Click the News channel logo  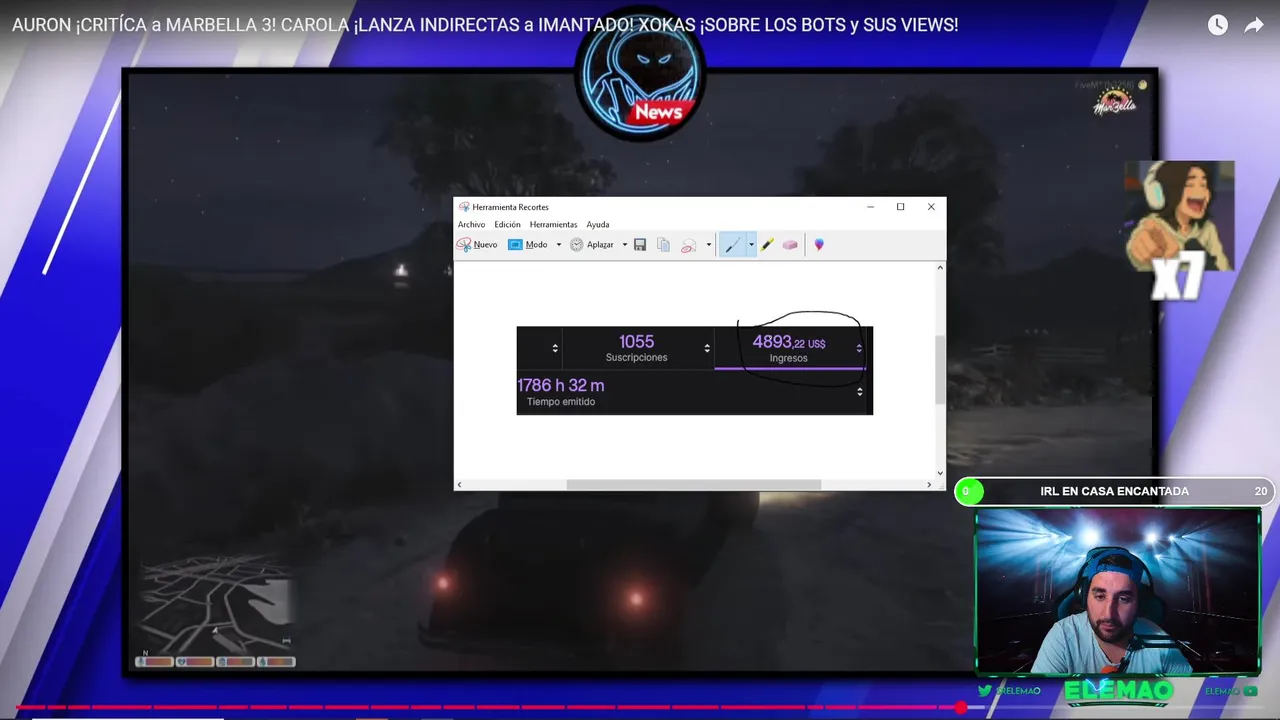[x=640, y=75]
